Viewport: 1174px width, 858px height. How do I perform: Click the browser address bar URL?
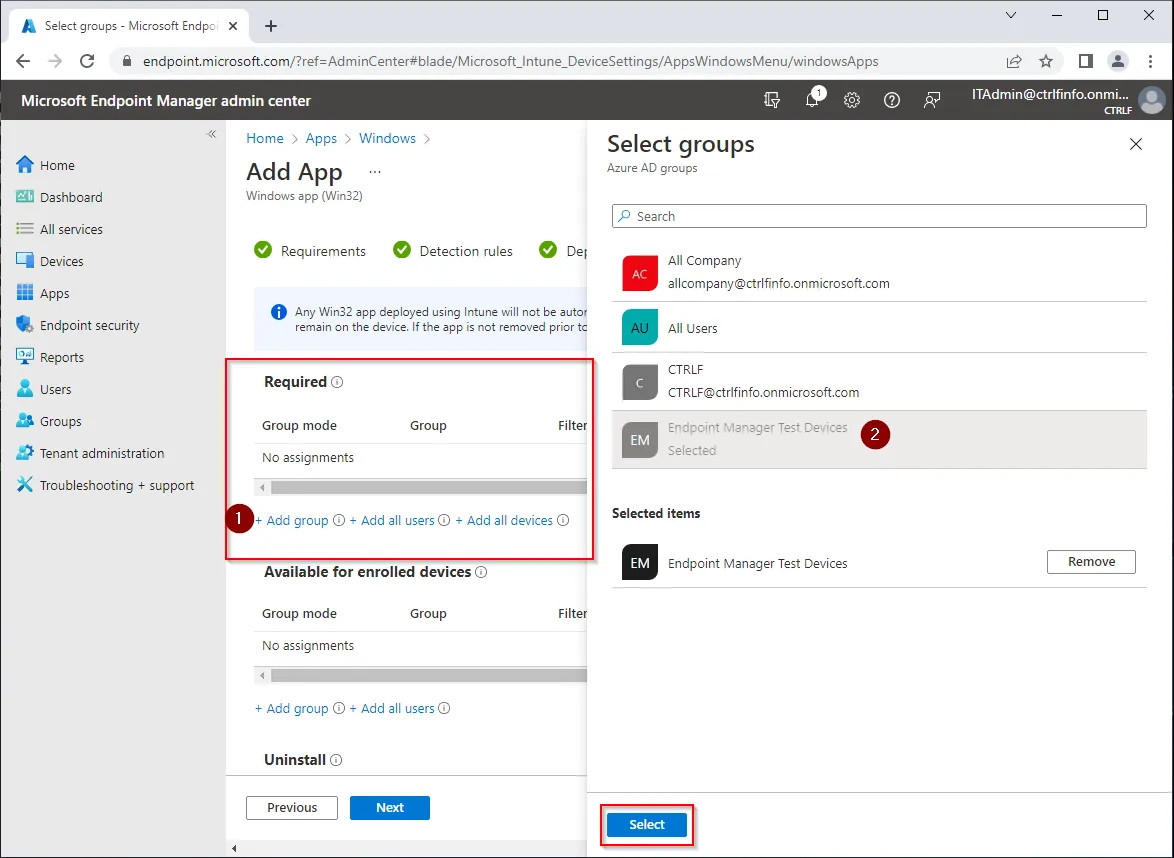coord(511,61)
